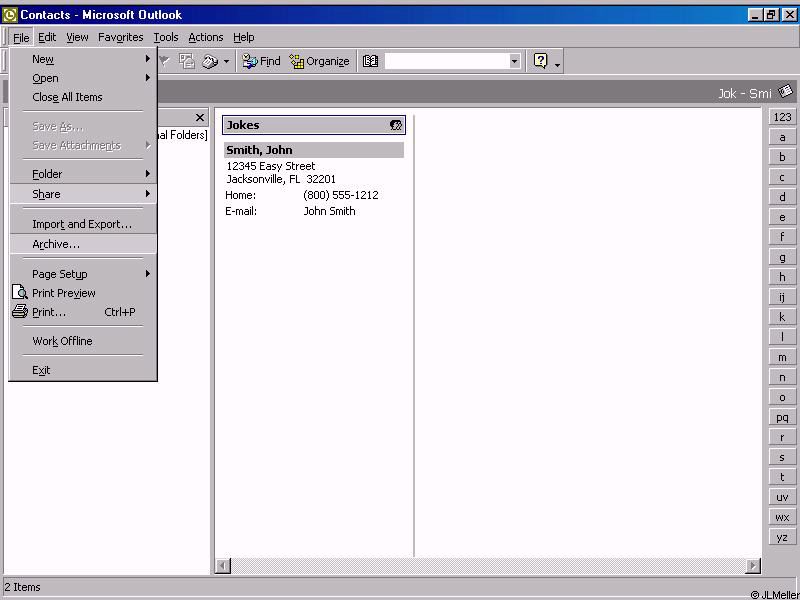
Task: Close the Folder List pane
Action: [200, 117]
